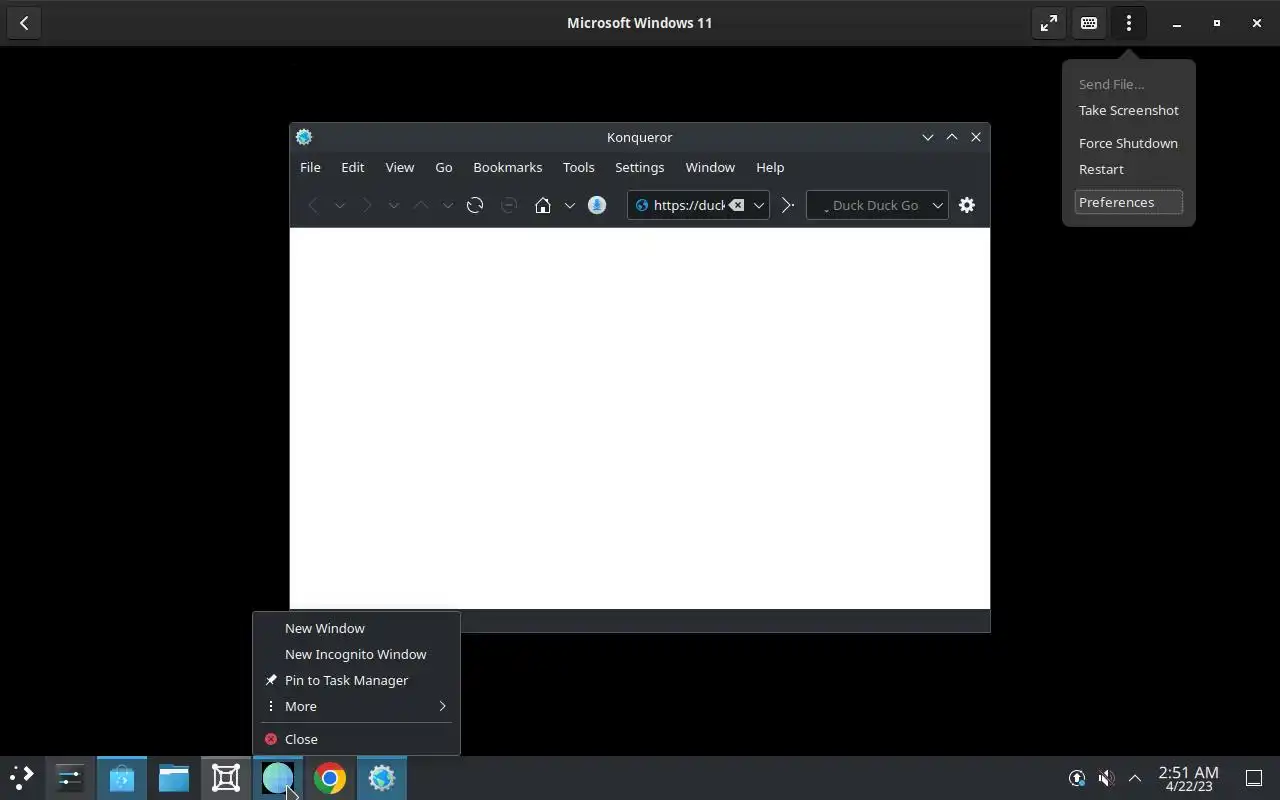Screen dimensions: 1280x800
Task: Open the Help menu in Konqueror
Action: point(770,167)
